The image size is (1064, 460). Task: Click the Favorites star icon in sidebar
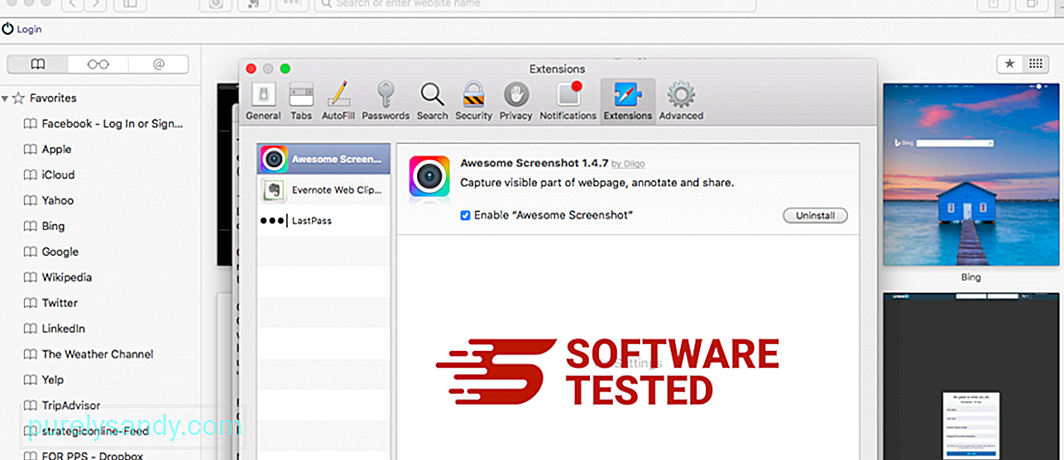tap(18, 98)
